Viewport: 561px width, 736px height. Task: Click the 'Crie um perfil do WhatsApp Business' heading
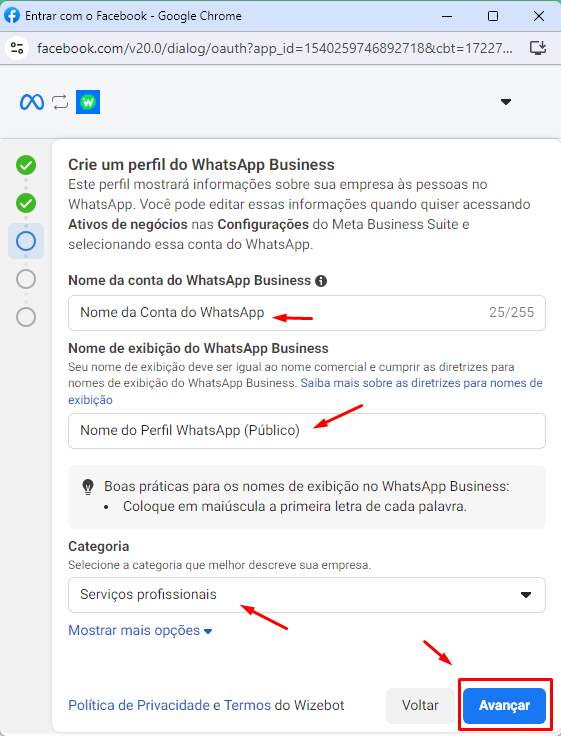coord(201,165)
